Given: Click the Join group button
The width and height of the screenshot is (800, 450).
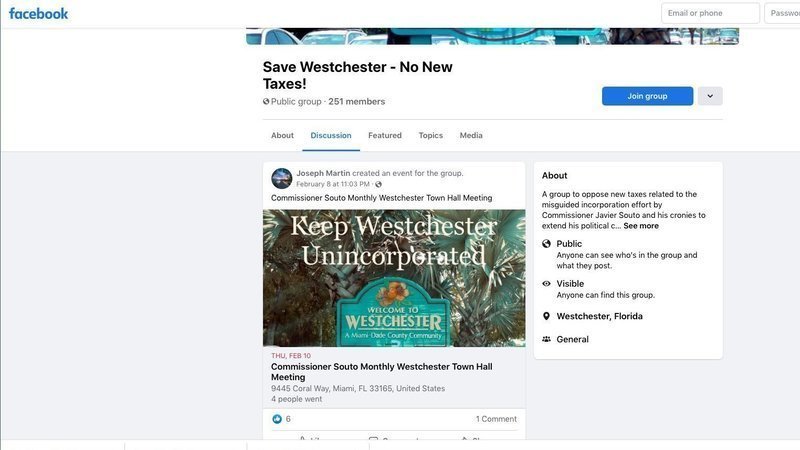Looking at the screenshot, I should tap(647, 96).
